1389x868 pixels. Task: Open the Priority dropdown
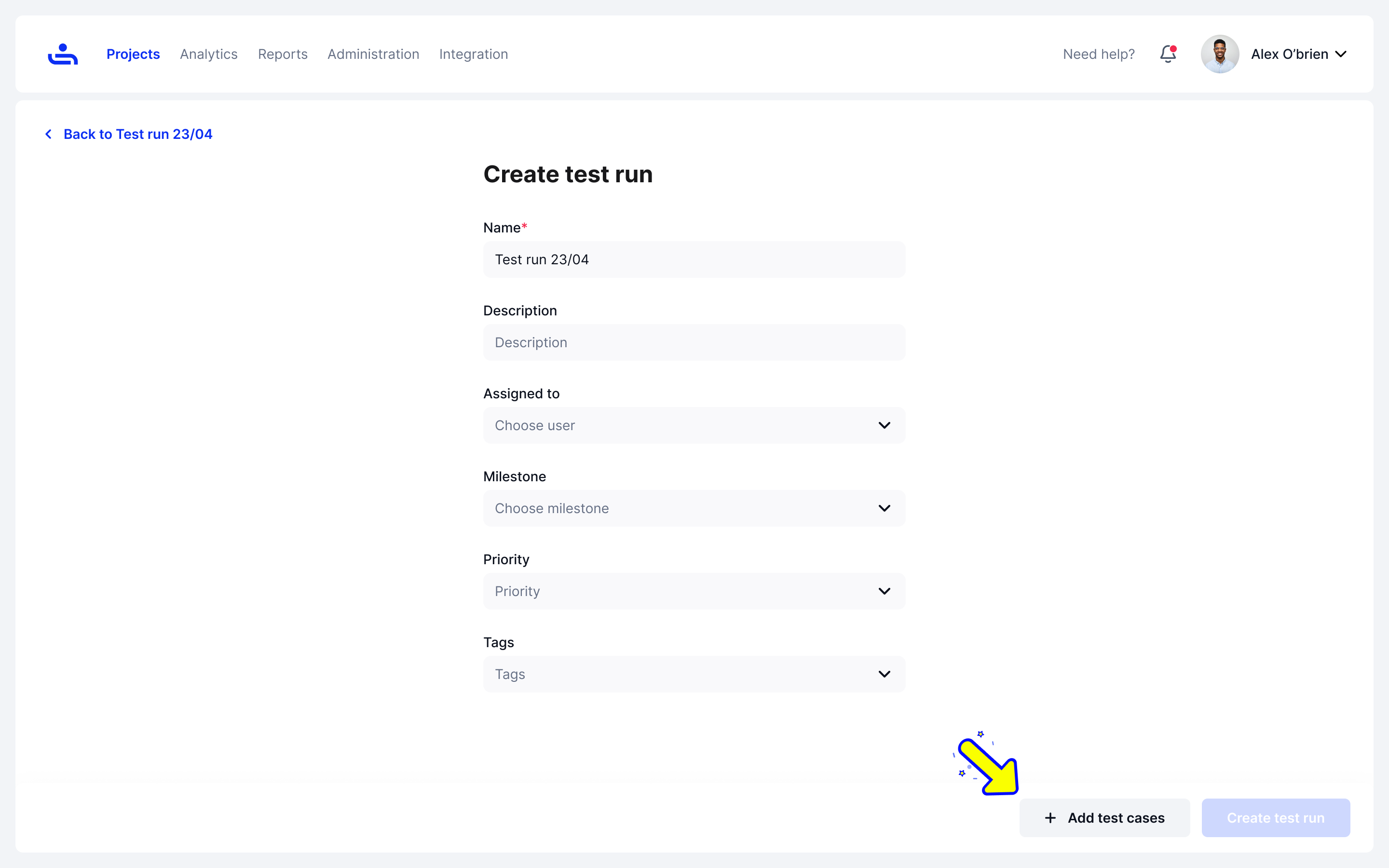[694, 591]
